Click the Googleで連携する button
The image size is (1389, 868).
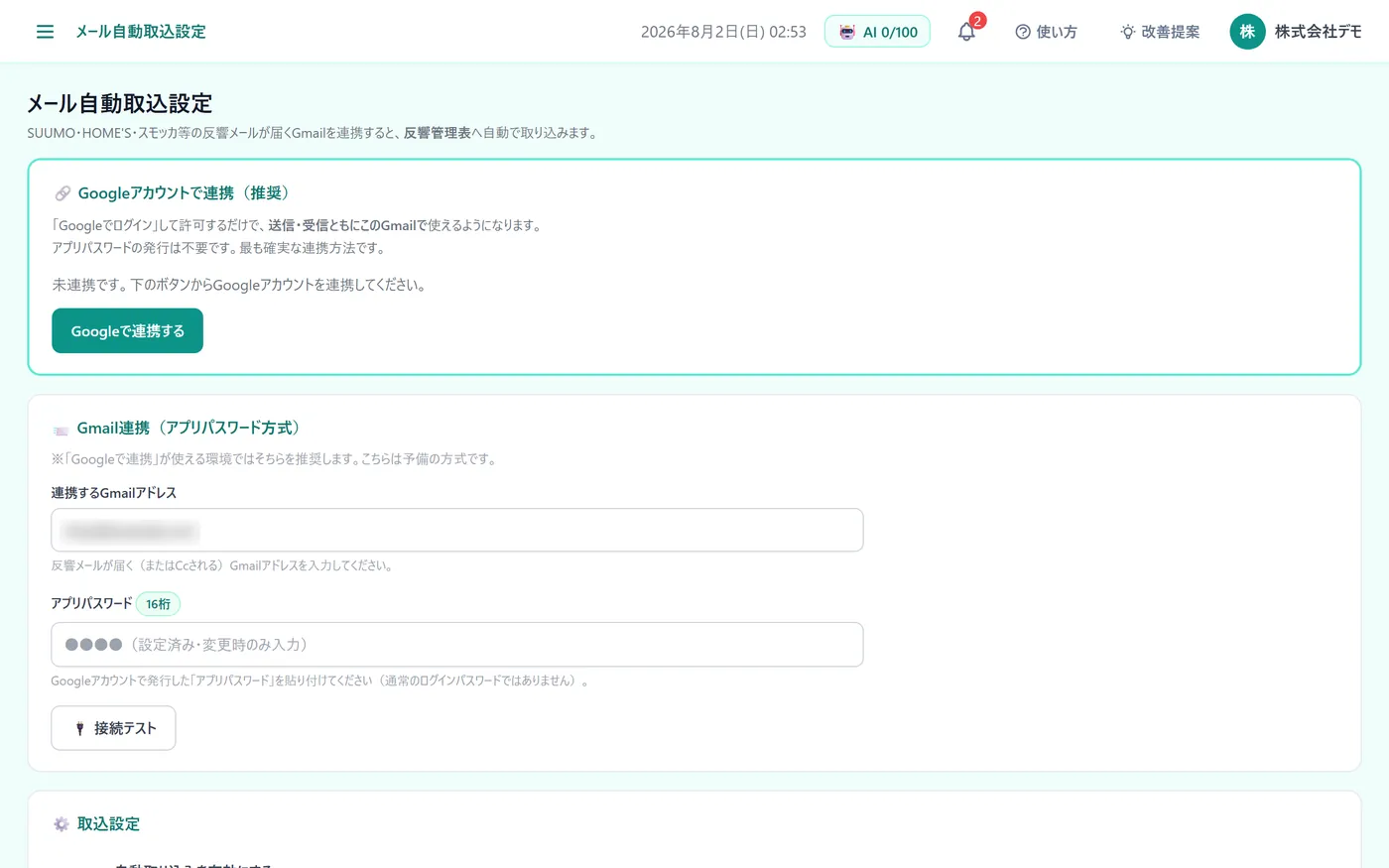pyautogui.click(x=127, y=330)
